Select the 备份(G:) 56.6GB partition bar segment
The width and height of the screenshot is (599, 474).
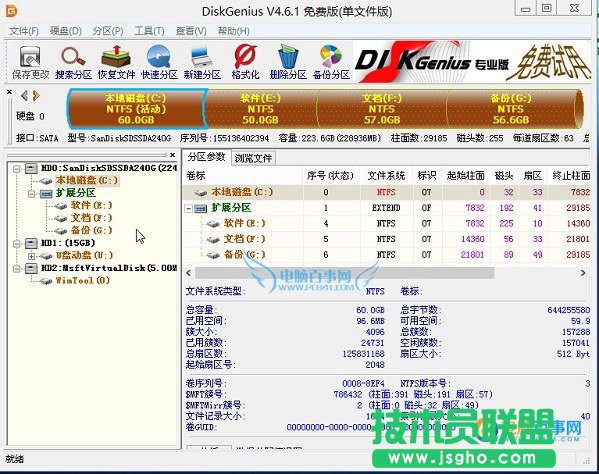(x=511, y=109)
